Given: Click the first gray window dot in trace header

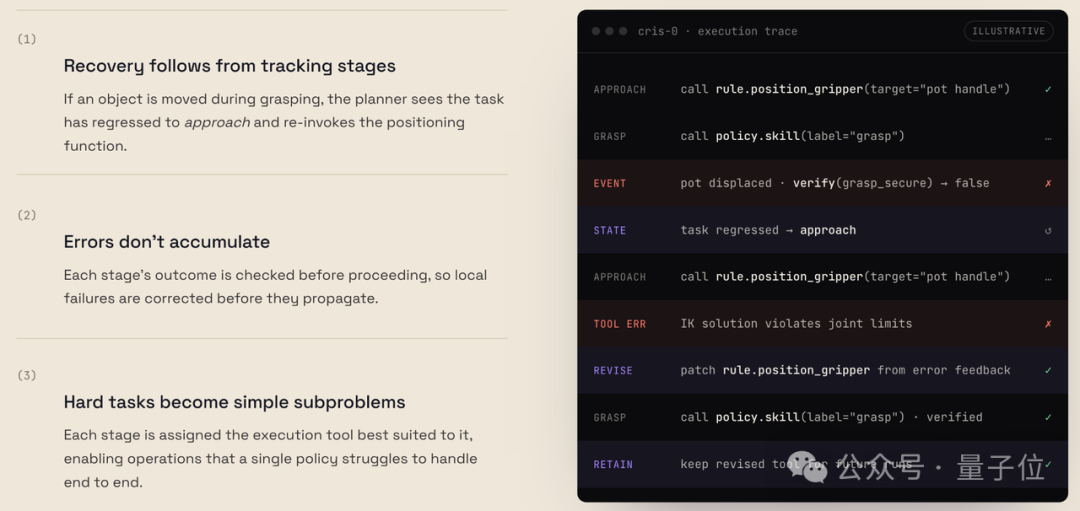Looking at the screenshot, I should (596, 31).
